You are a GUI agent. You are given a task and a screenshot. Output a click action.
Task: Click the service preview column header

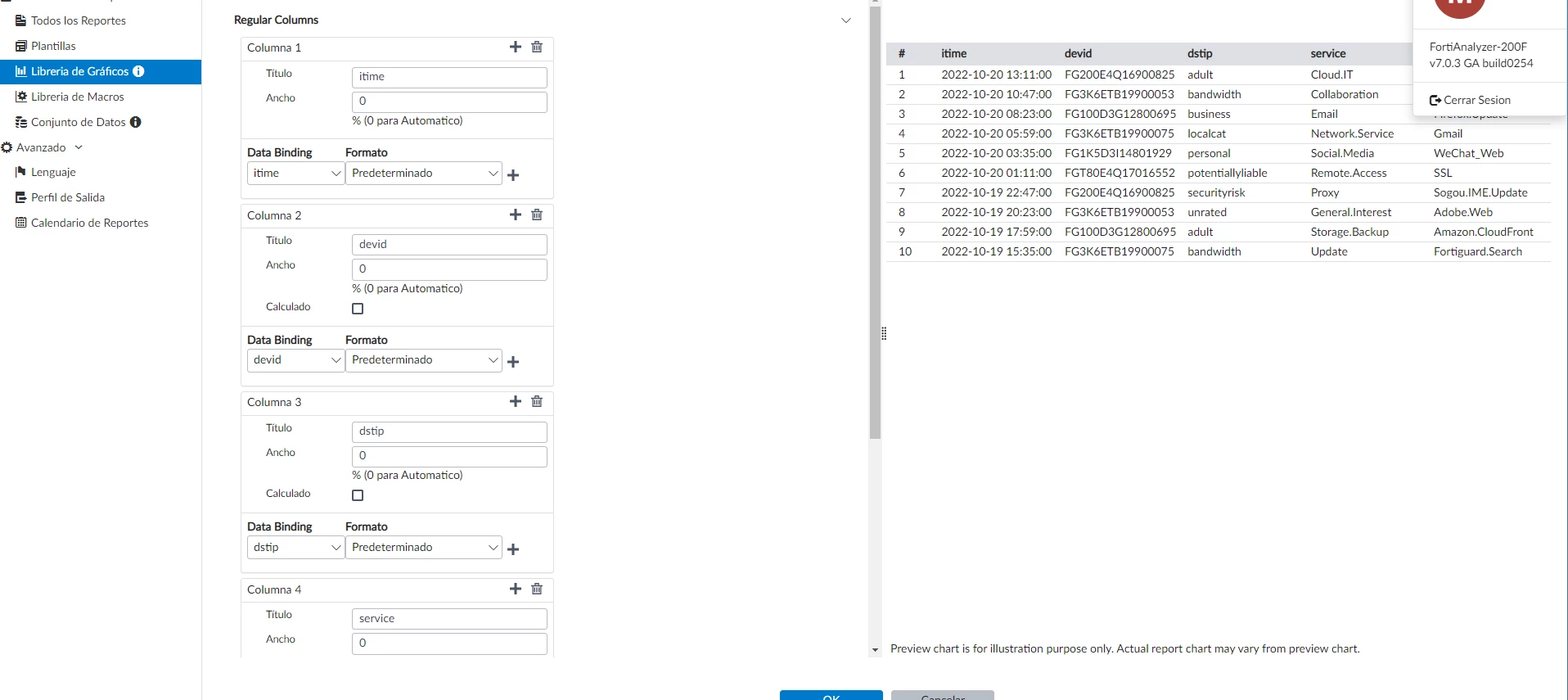(x=1327, y=53)
